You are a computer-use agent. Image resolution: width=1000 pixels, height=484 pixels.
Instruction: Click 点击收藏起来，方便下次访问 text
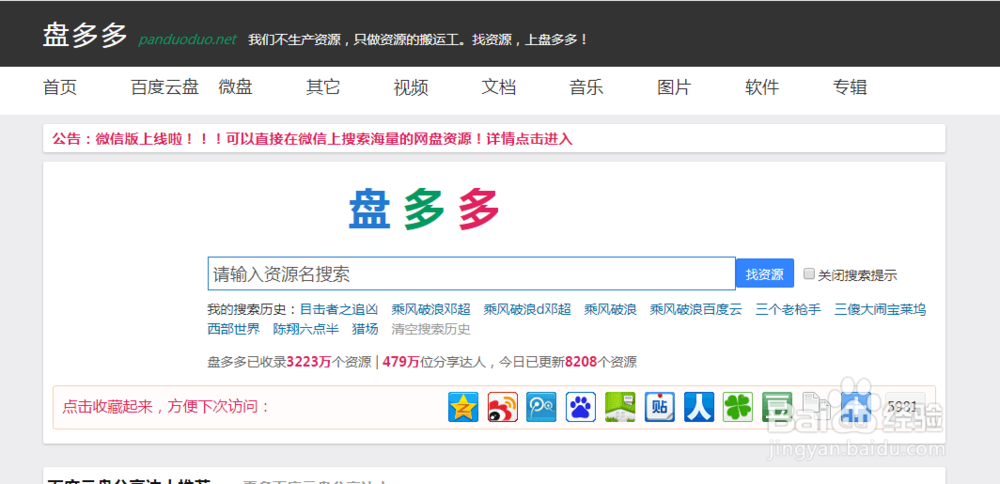point(166,406)
